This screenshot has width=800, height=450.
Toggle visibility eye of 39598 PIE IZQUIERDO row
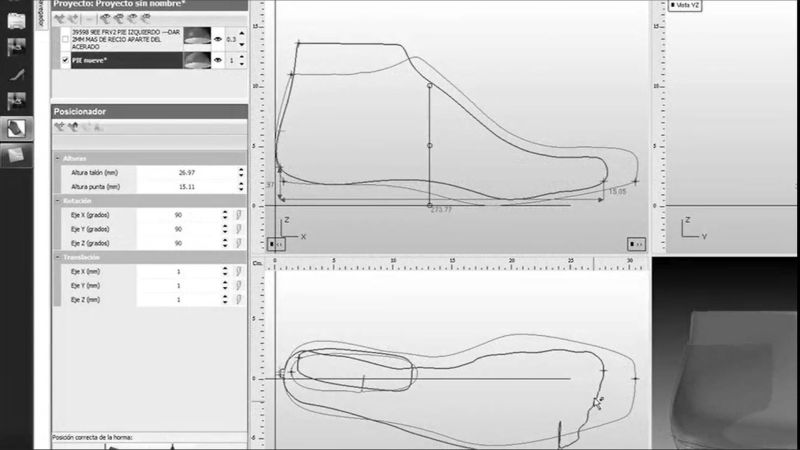(218, 39)
